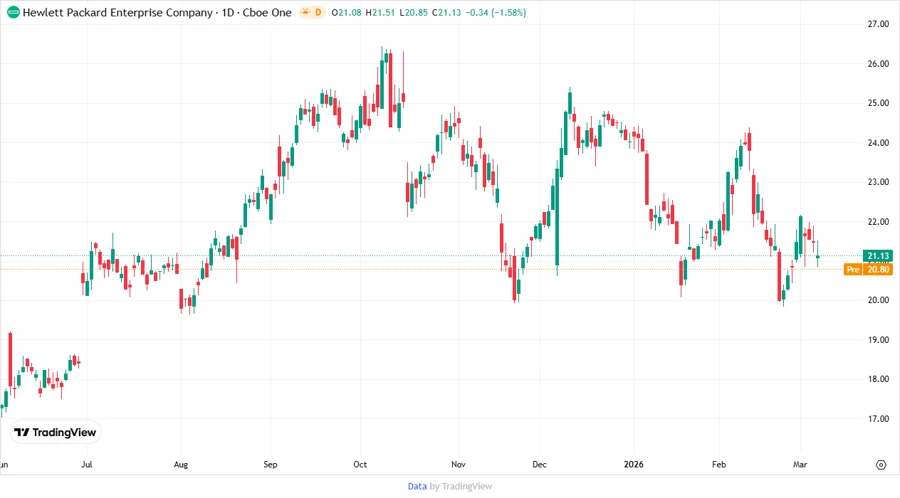Click the 18.00 price axis label

878,379
